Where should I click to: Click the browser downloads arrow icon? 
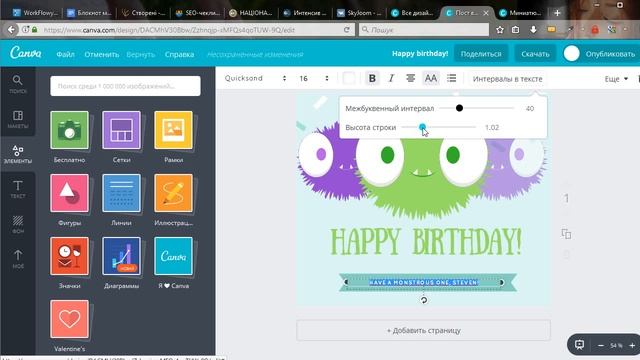click(533, 29)
